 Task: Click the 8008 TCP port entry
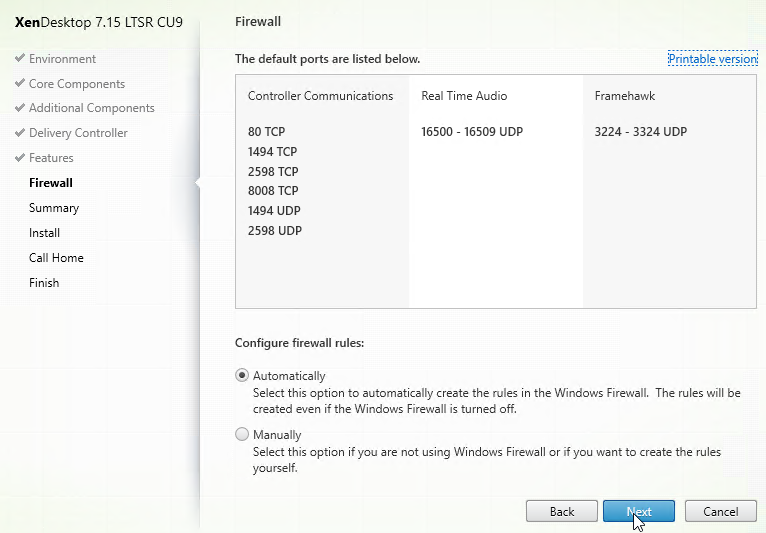coord(273,191)
